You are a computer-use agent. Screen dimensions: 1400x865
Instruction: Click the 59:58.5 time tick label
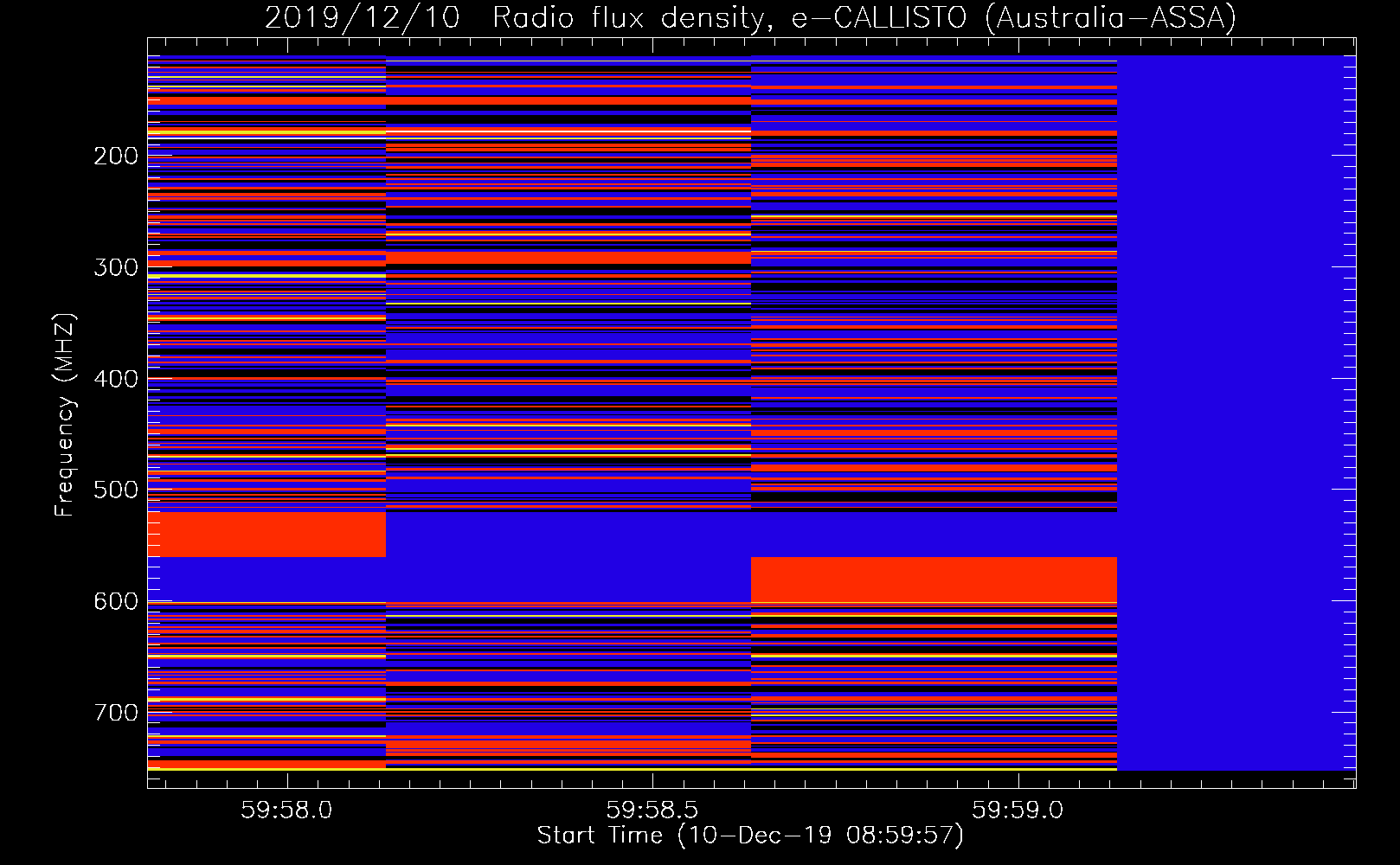652,811
